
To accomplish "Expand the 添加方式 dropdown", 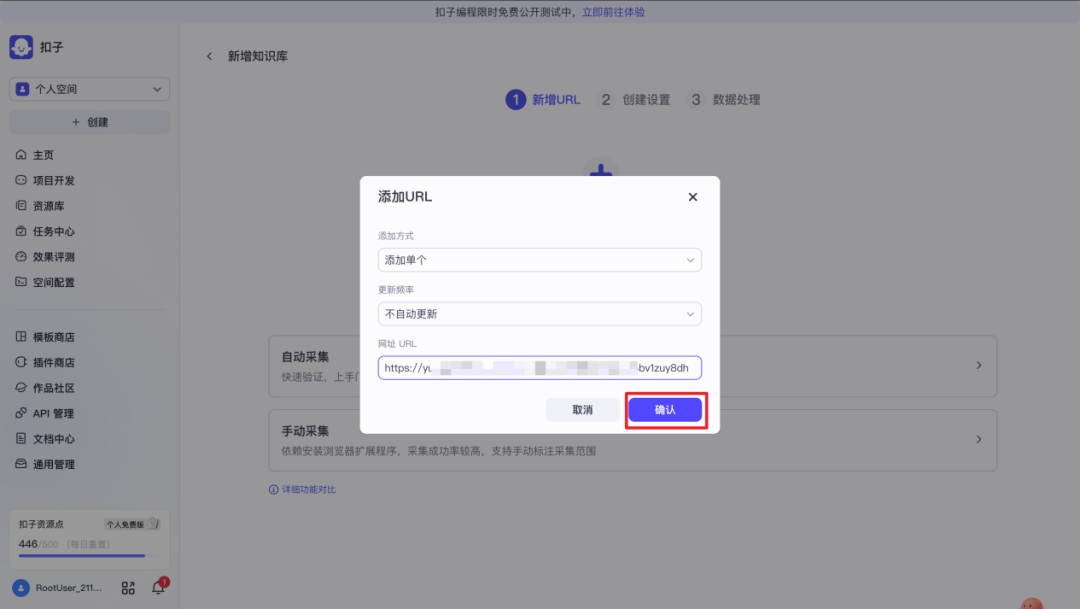I will pyautogui.click(x=539, y=260).
